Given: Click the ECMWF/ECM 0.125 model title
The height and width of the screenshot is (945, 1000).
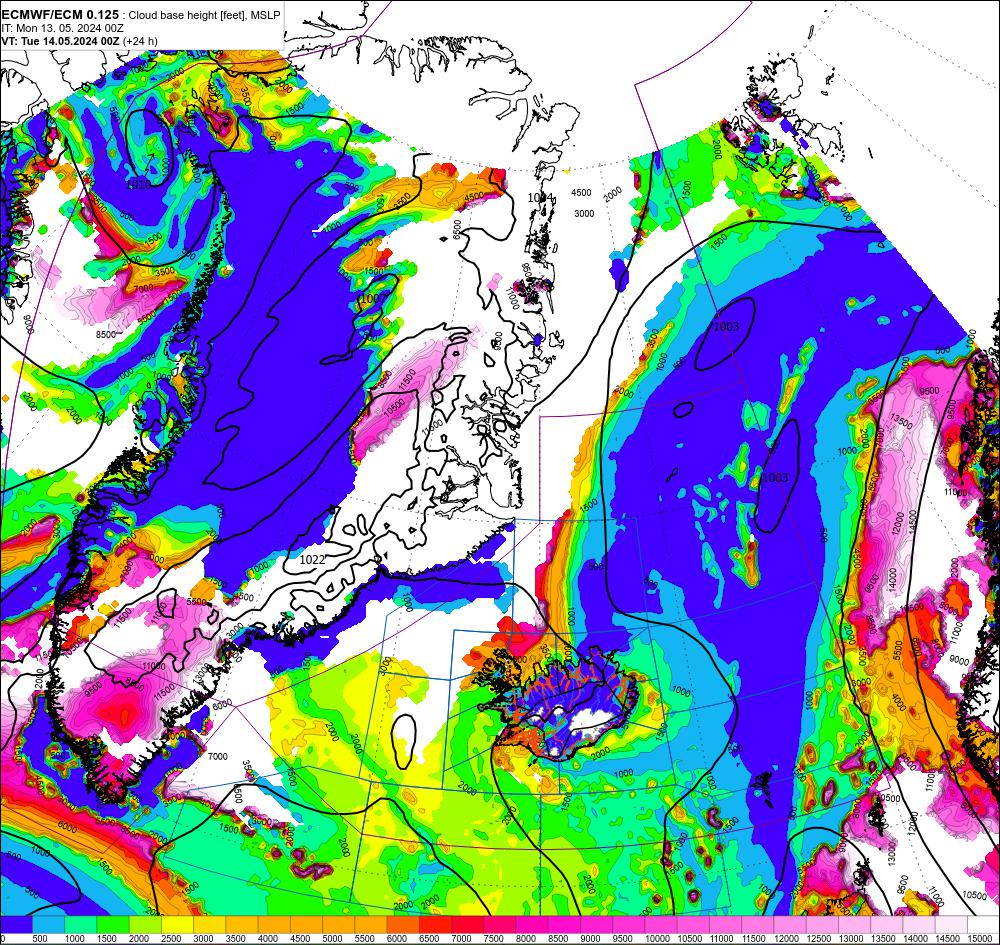Looking at the screenshot, I should (60, 15).
